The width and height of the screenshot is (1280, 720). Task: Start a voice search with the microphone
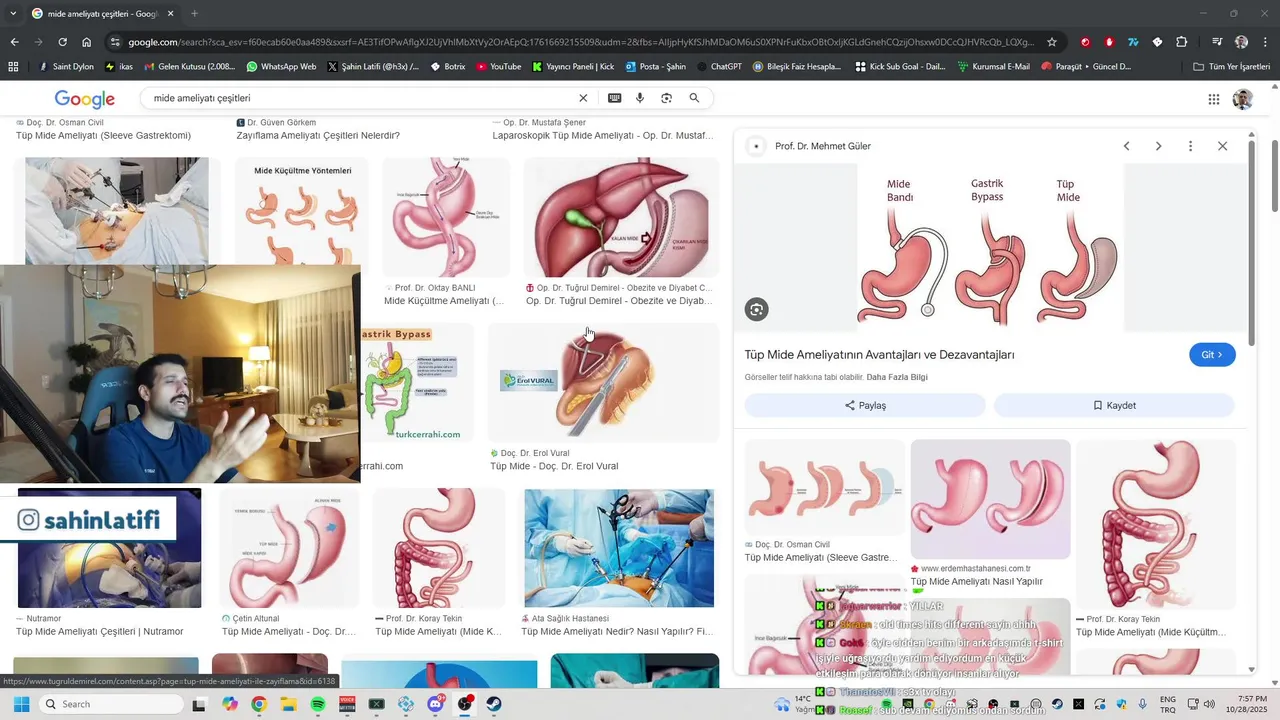(640, 98)
